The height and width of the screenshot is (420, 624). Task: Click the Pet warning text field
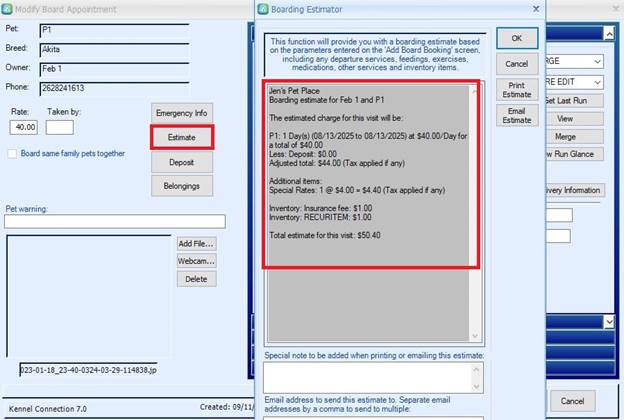(x=115, y=221)
